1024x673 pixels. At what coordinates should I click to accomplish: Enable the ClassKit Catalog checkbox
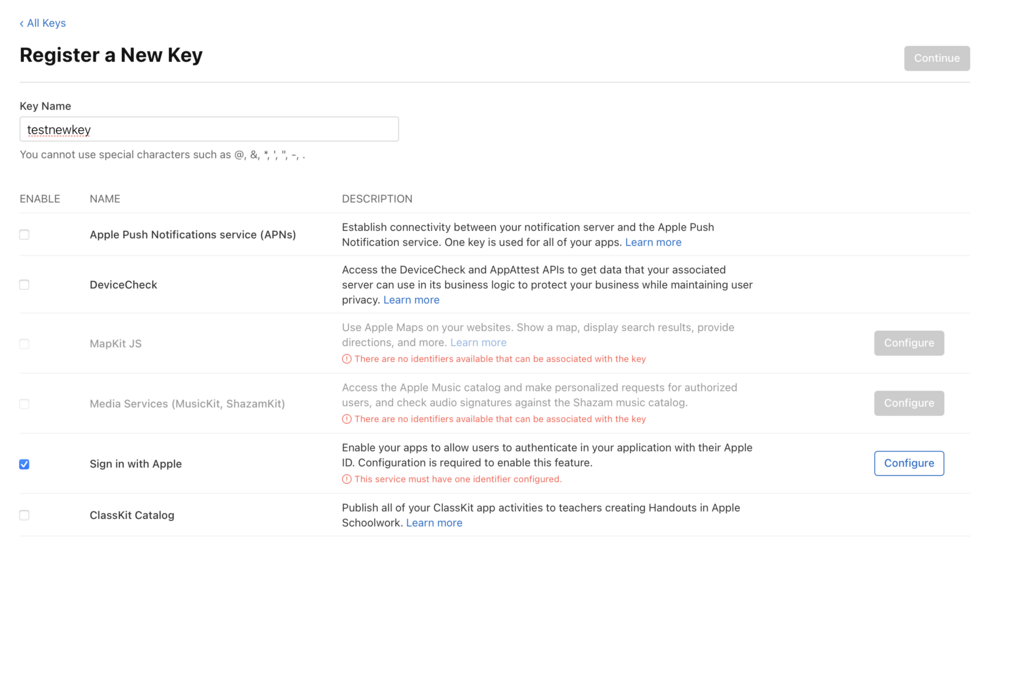click(x=24, y=515)
